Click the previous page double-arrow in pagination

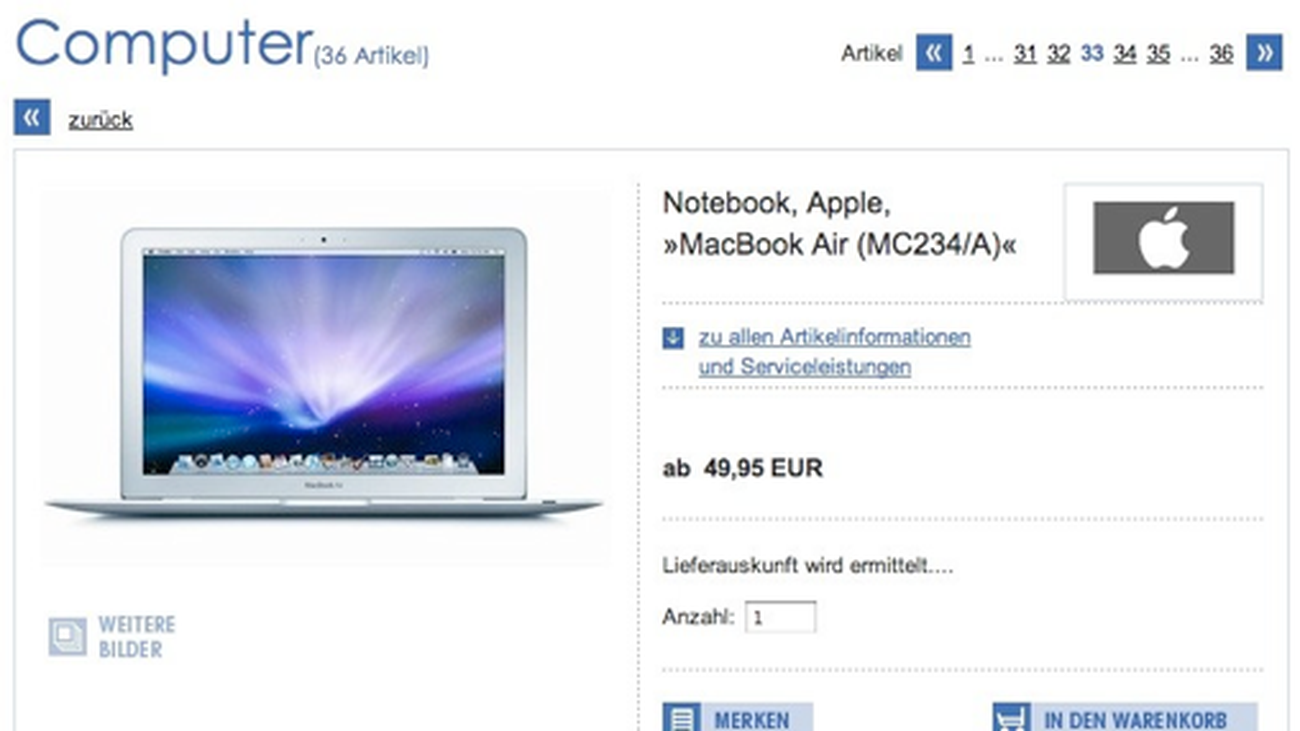(934, 53)
